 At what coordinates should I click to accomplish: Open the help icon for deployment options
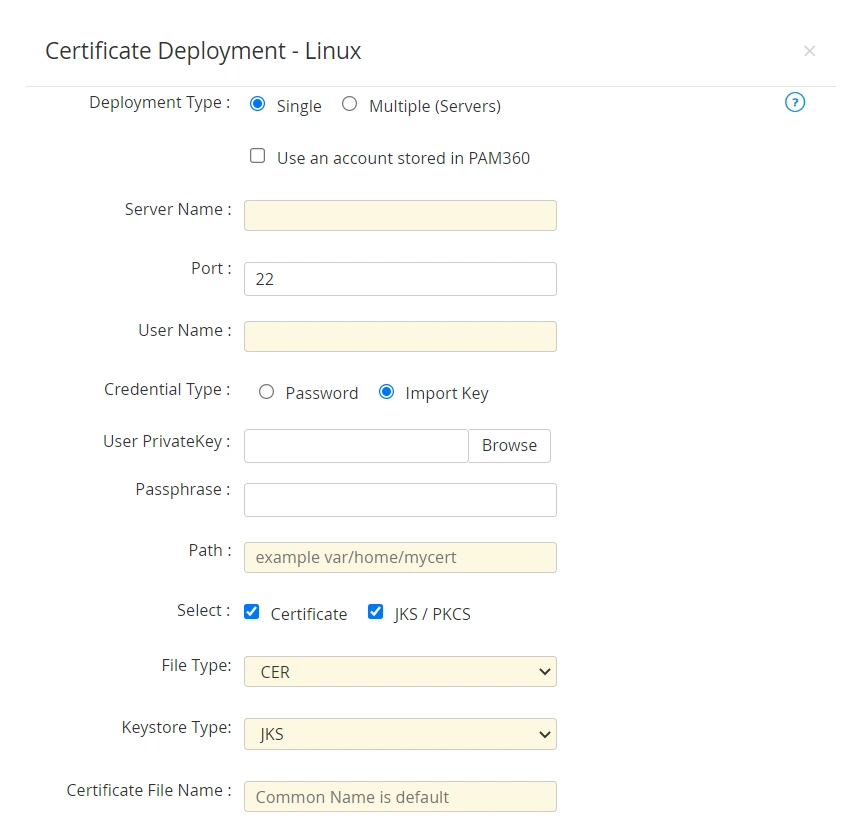point(795,102)
